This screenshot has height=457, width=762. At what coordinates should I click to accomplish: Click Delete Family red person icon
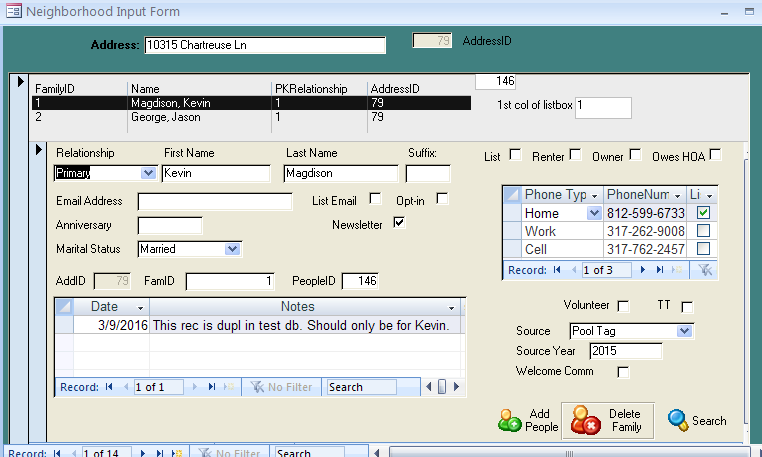[585, 420]
